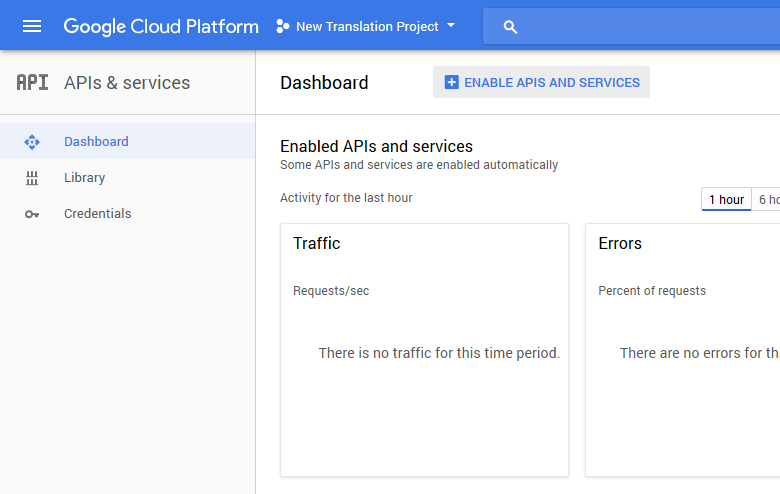780x494 pixels.
Task: Click the Activity for the last hour text
Action: click(346, 198)
